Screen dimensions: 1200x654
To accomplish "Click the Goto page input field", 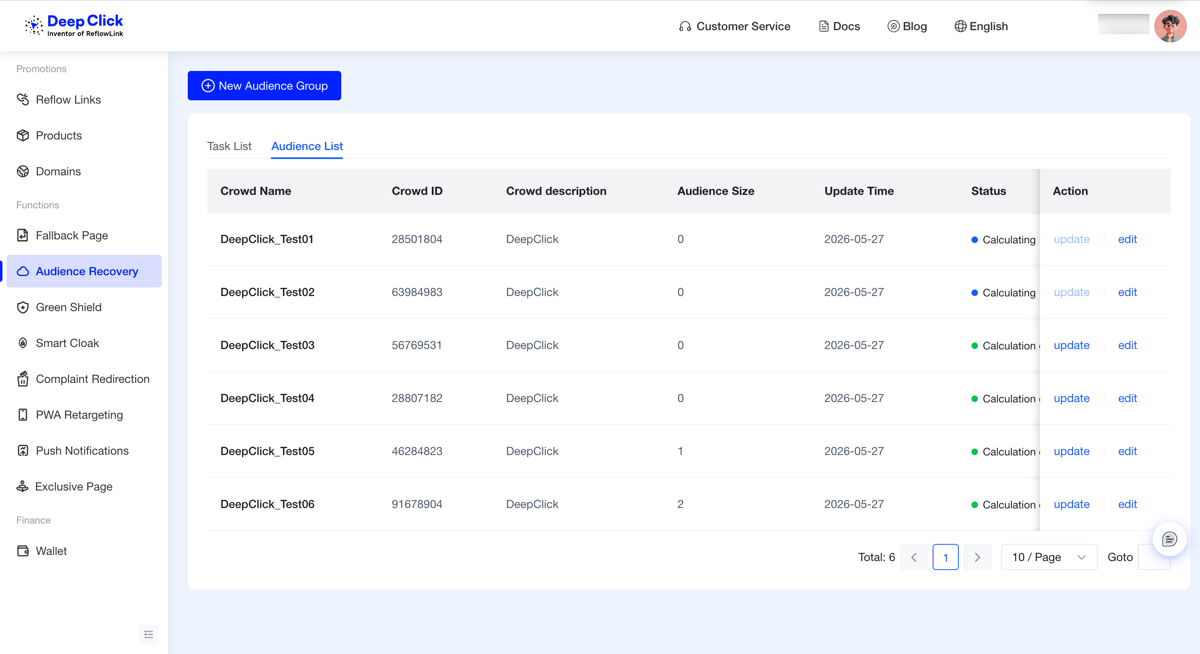I will (1154, 557).
